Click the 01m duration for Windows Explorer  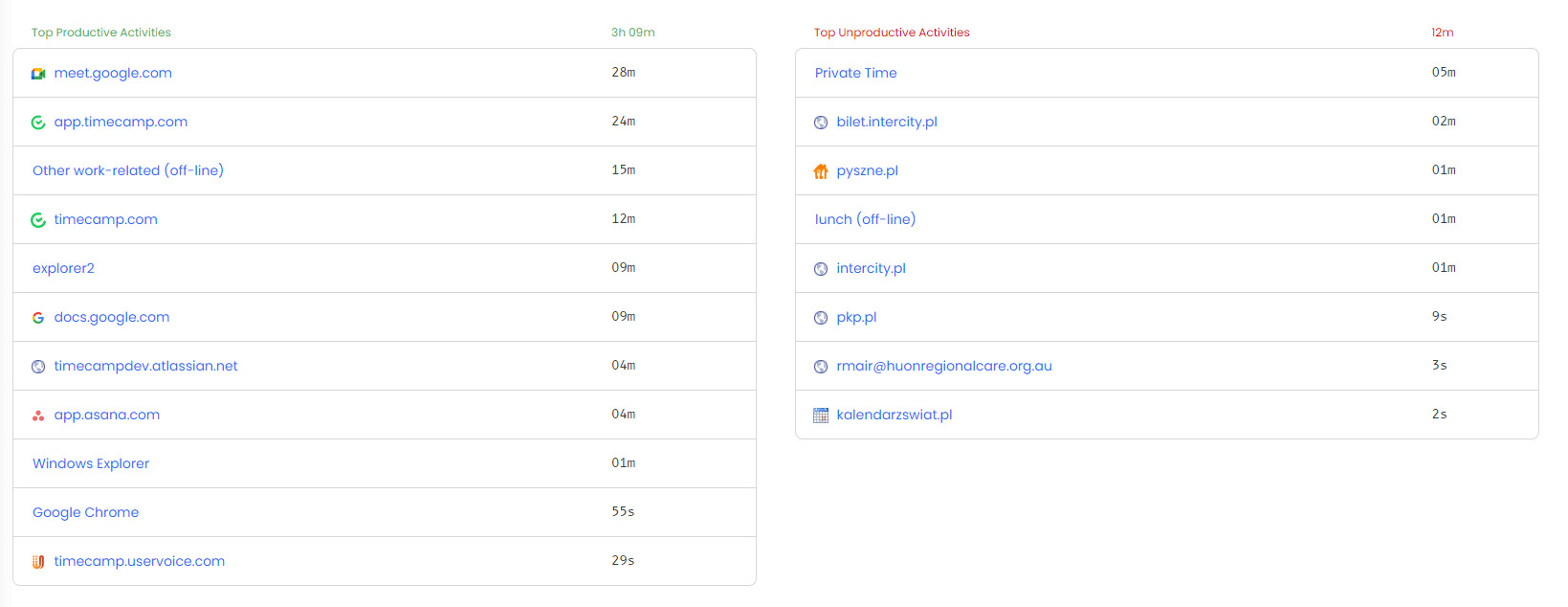[624, 462]
